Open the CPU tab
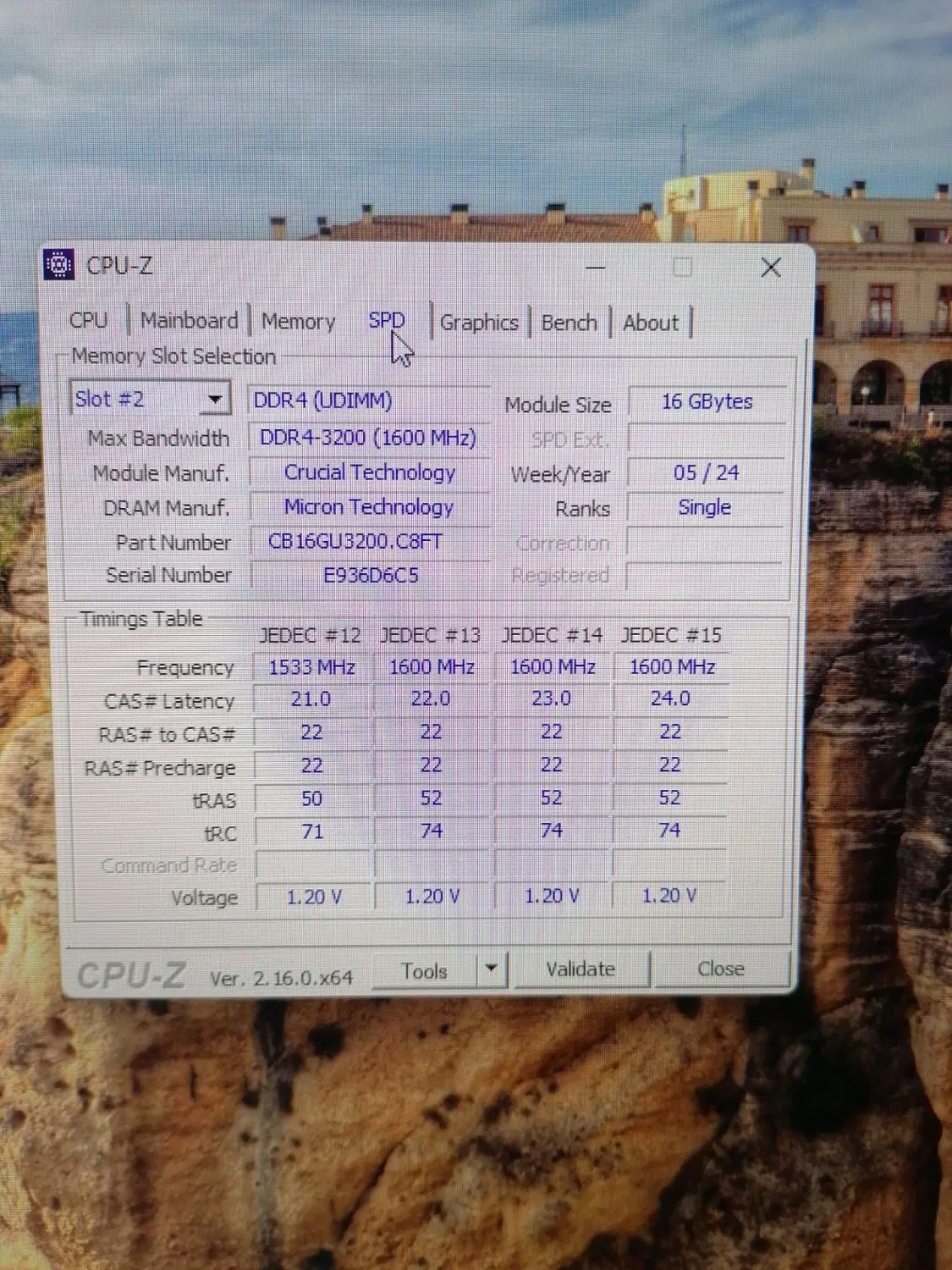Image resolution: width=952 pixels, height=1270 pixels. [89, 320]
